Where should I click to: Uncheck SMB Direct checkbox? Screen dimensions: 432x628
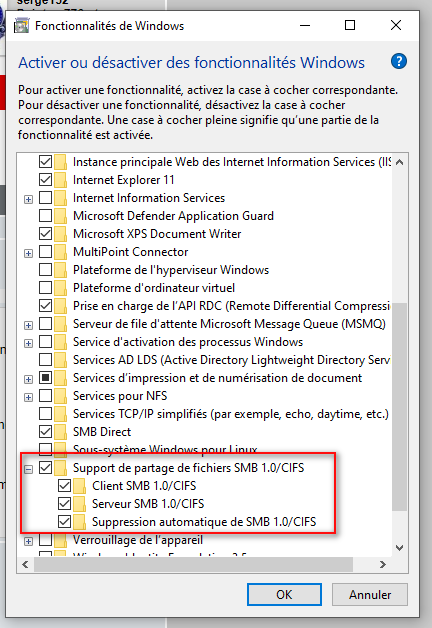click(45, 432)
